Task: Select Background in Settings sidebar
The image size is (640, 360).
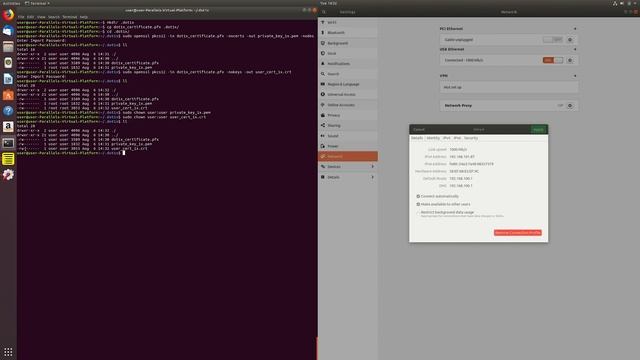Action: [x=348, y=43]
